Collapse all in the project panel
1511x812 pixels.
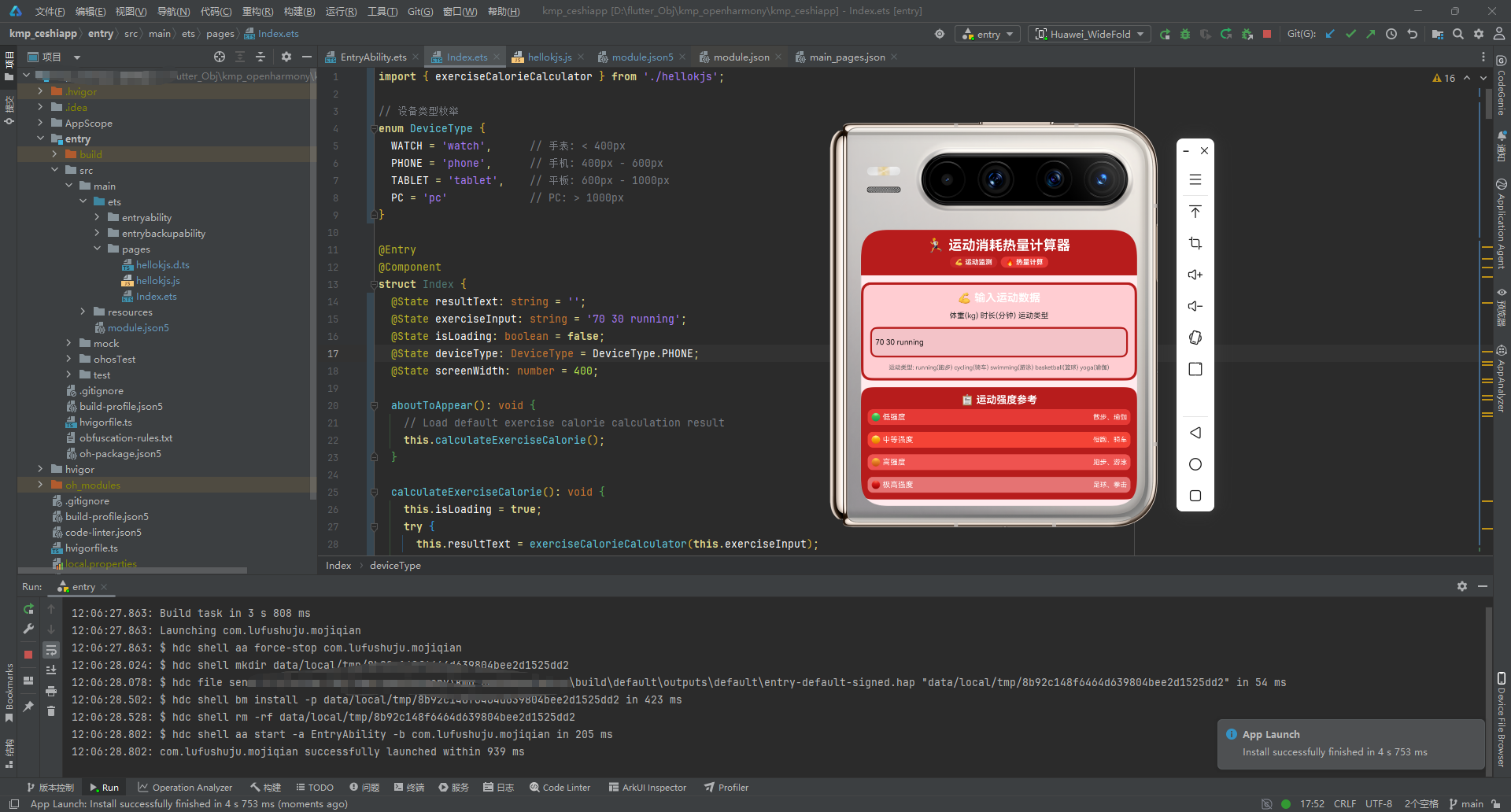pos(260,57)
